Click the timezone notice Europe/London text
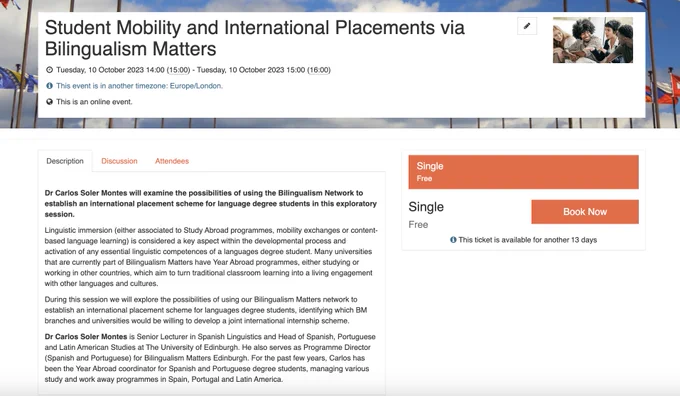Screen dimensions: 680x396 tap(139, 86)
